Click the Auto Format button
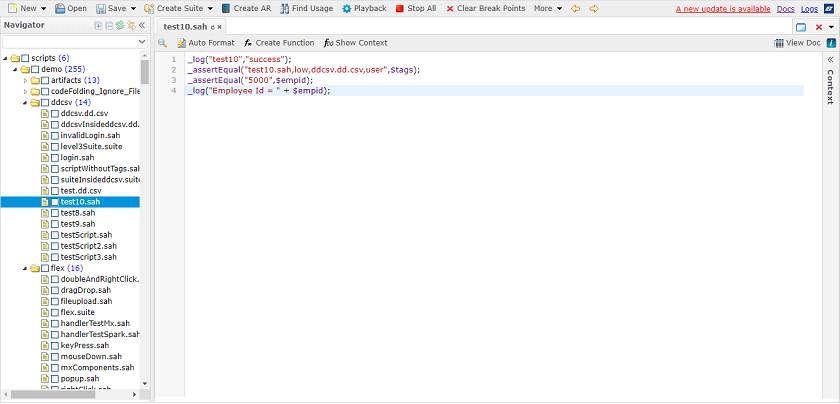 [x=205, y=43]
